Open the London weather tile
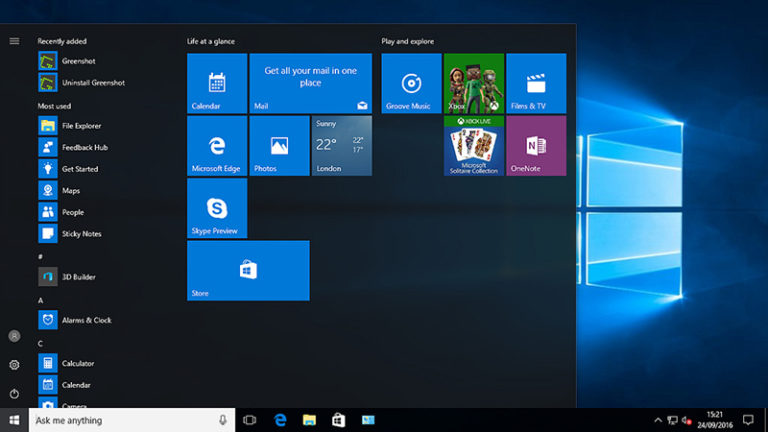 (x=341, y=146)
